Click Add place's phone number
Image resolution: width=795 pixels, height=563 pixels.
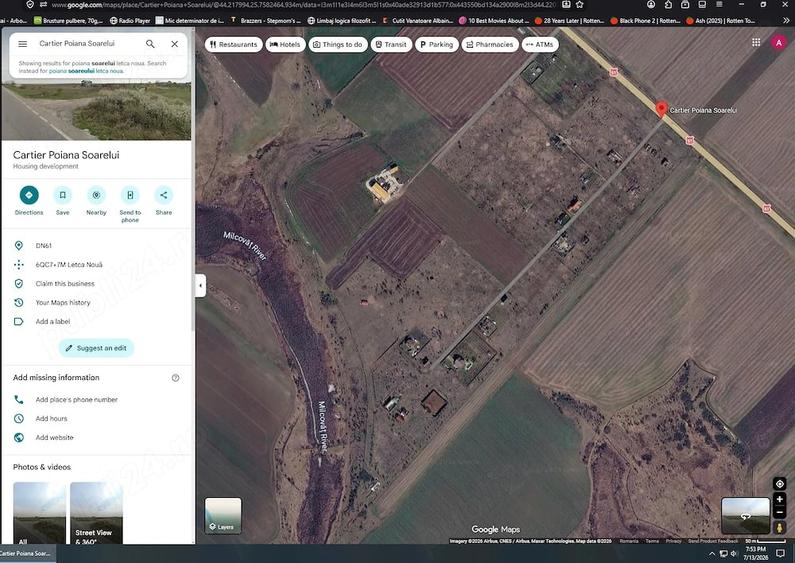pyautogui.click(x=77, y=400)
